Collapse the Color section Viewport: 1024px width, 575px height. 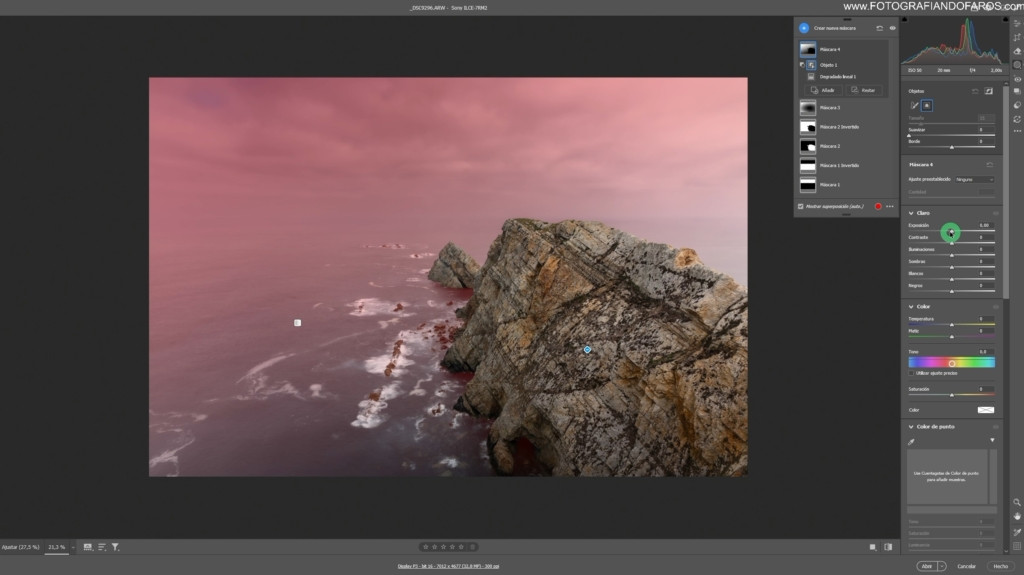[911, 306]
